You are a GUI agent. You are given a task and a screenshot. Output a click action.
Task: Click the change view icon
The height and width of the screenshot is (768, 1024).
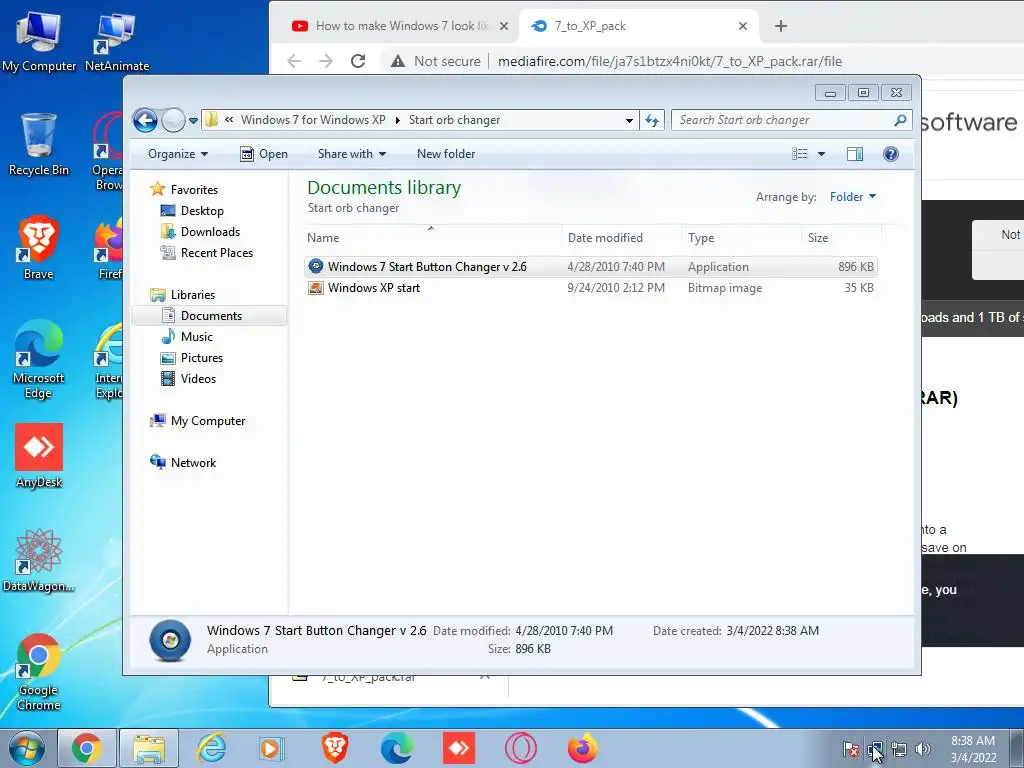[800, 154]
